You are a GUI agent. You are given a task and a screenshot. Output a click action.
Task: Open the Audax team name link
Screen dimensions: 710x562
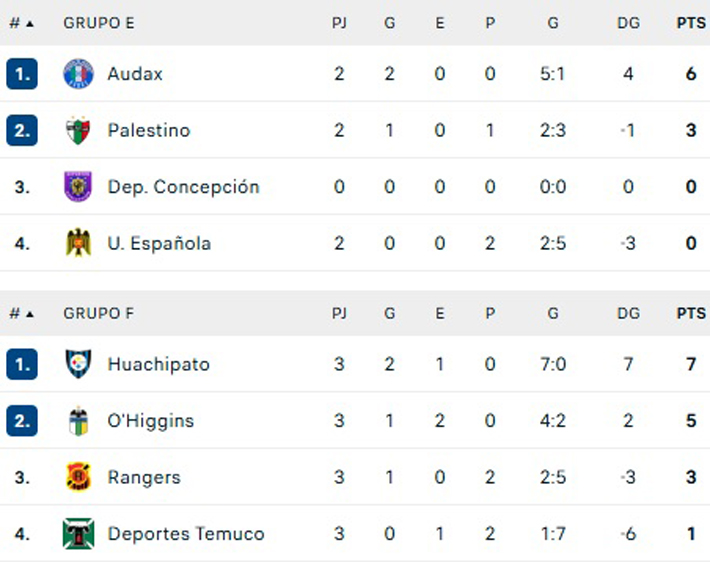click(x=135, y=74)
